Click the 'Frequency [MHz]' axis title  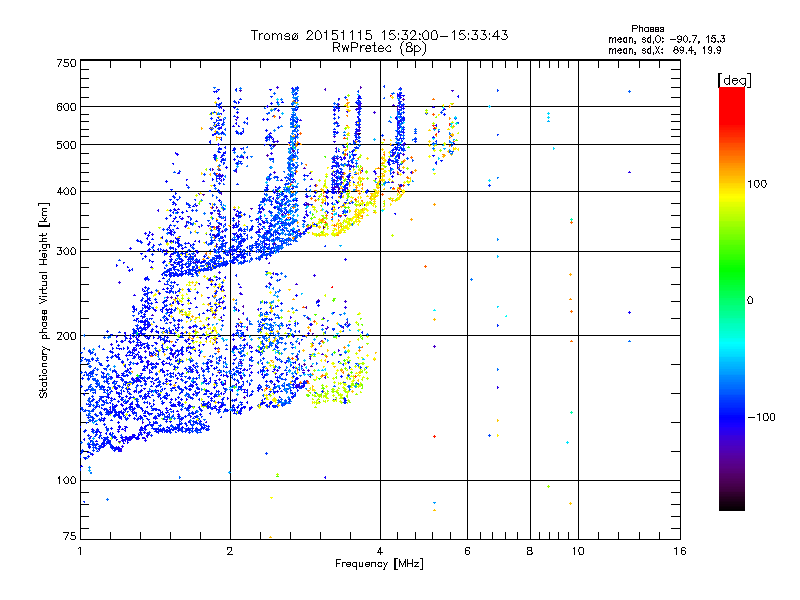pyautogui.click(x=379, y=564)
